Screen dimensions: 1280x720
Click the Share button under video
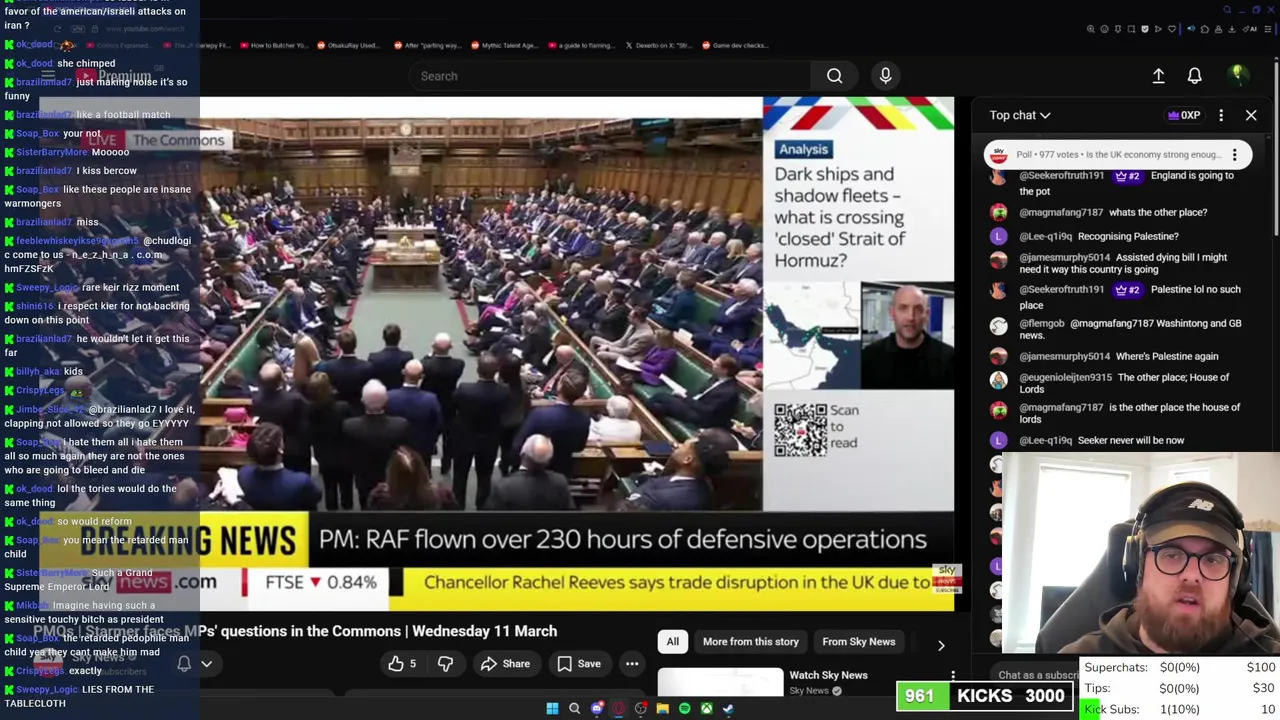505,664
